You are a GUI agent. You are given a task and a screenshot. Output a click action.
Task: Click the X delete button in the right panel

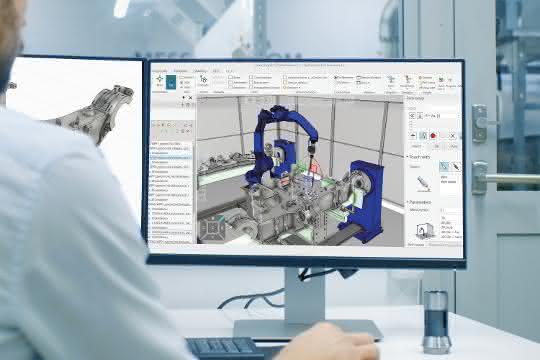[453, 136]
